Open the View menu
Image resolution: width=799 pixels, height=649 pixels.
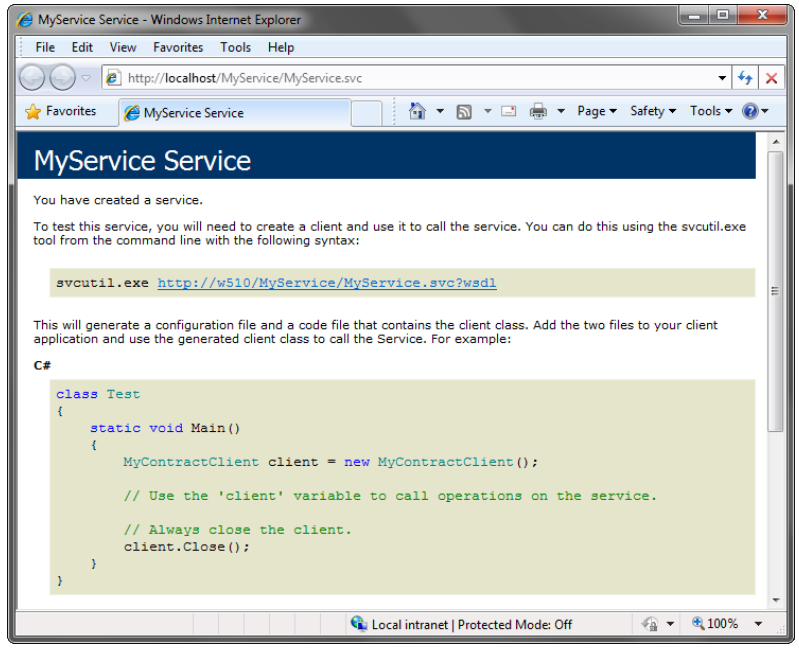pos(123,47)
